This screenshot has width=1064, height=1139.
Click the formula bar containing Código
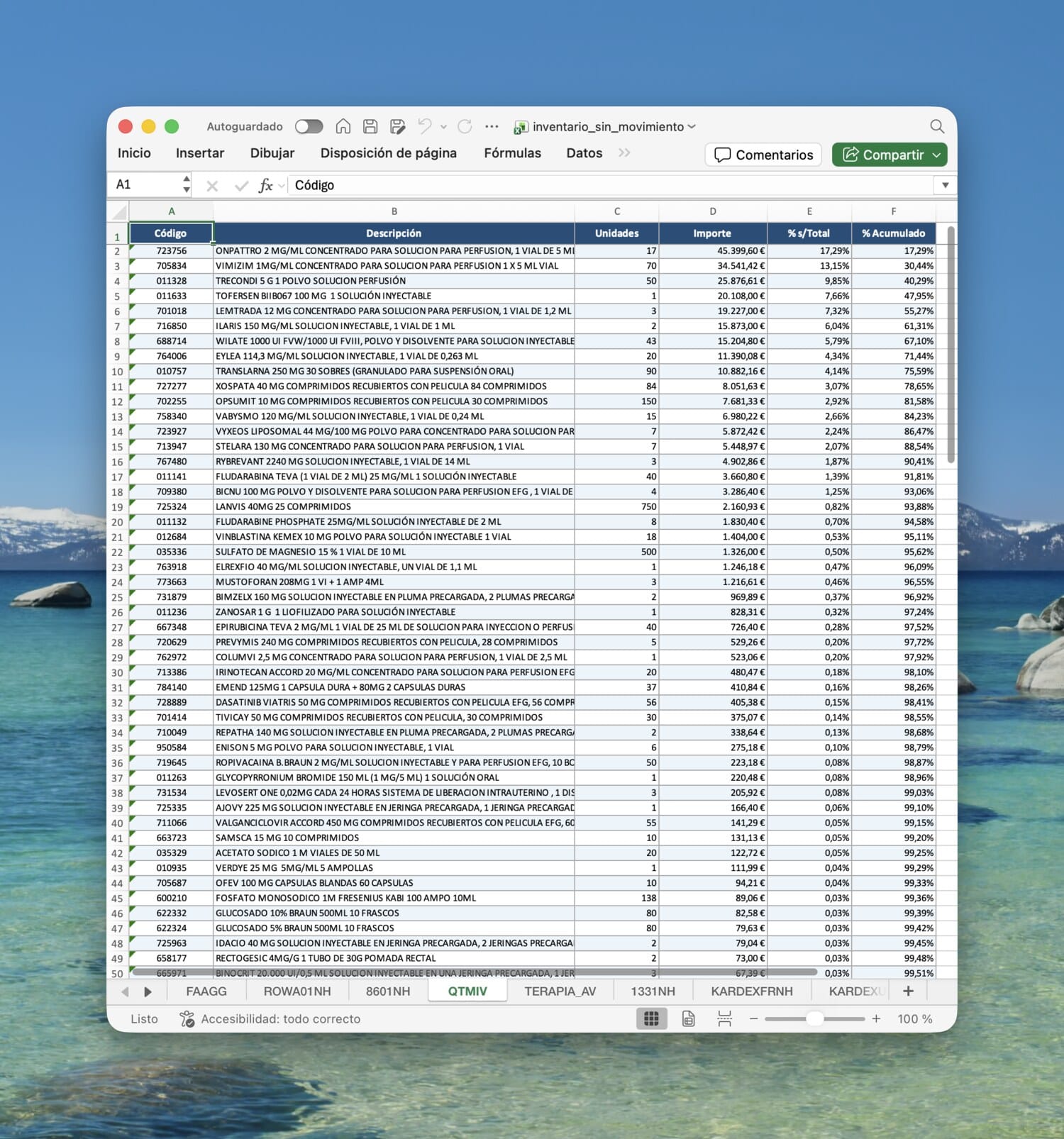pos(611,185)
